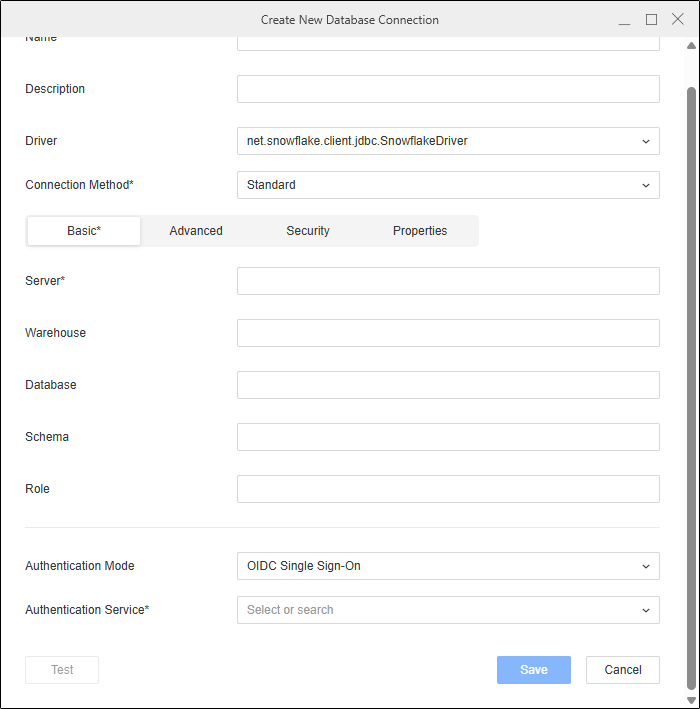
Task: Click into the Warehouse text field
Action: (447, 333)
